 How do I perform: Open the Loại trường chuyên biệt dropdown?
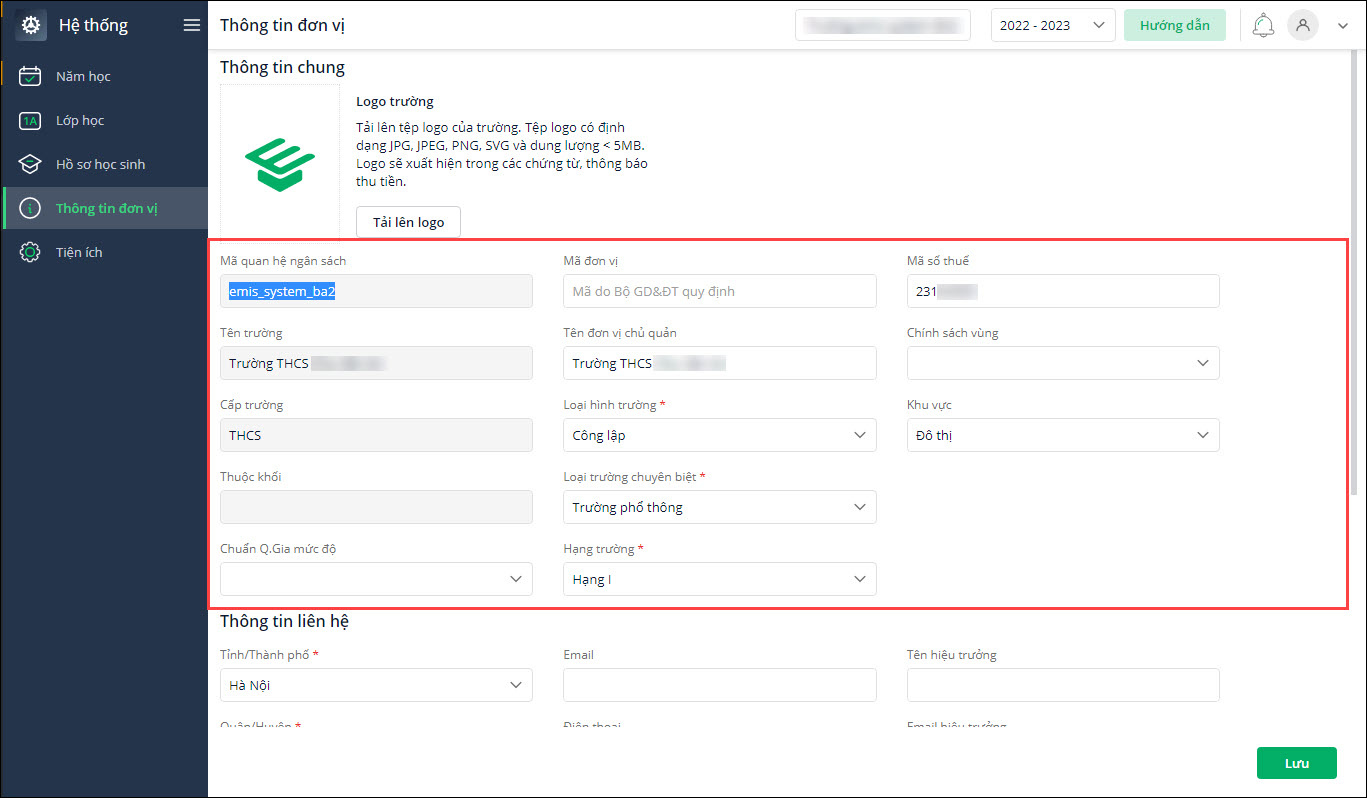coord(720,507)
